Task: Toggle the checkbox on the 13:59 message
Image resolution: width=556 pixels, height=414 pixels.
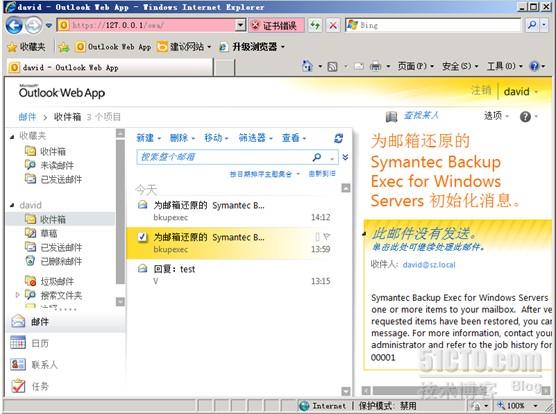Action: point(142,237)
